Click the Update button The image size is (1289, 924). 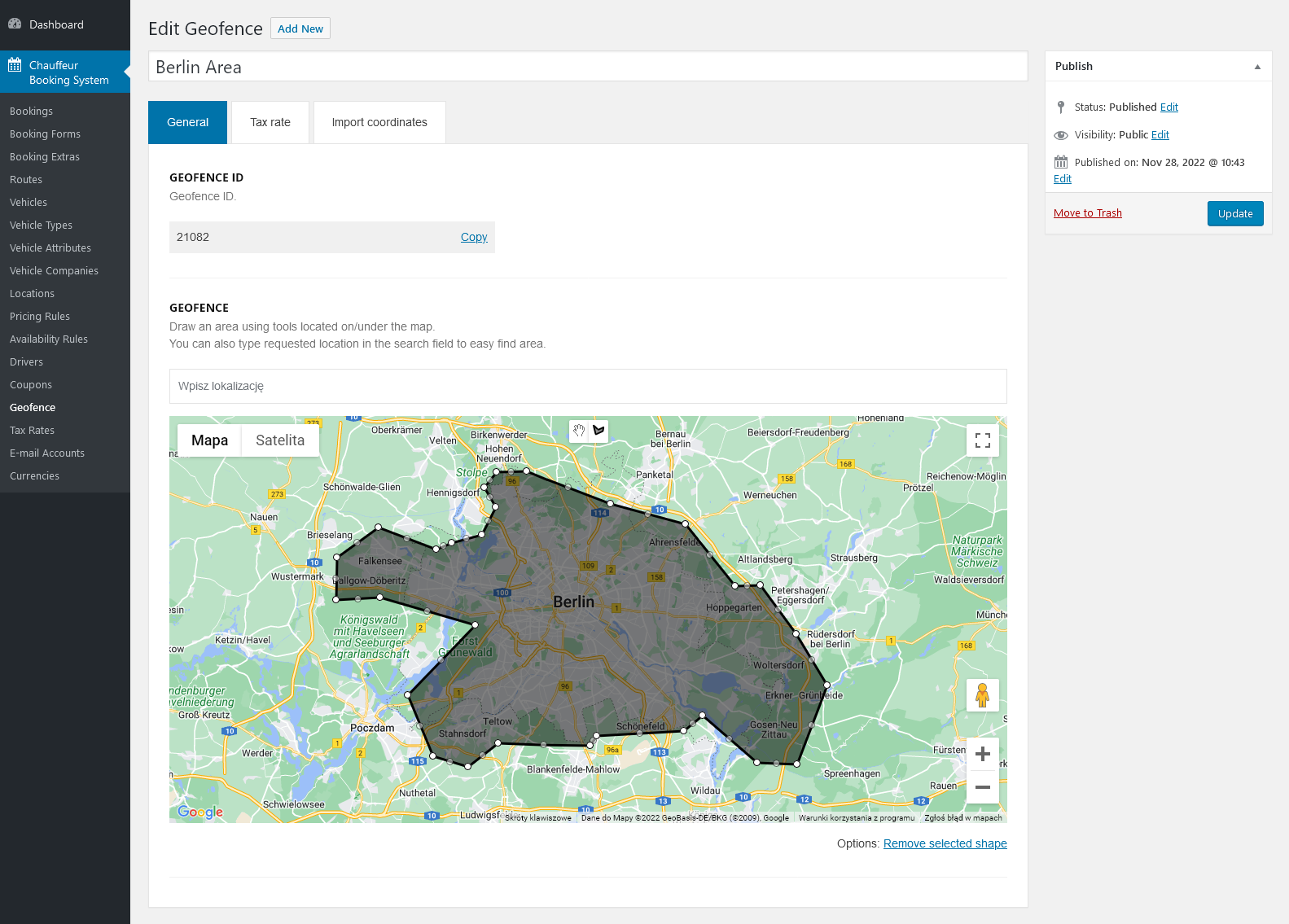pos(1234,213)
